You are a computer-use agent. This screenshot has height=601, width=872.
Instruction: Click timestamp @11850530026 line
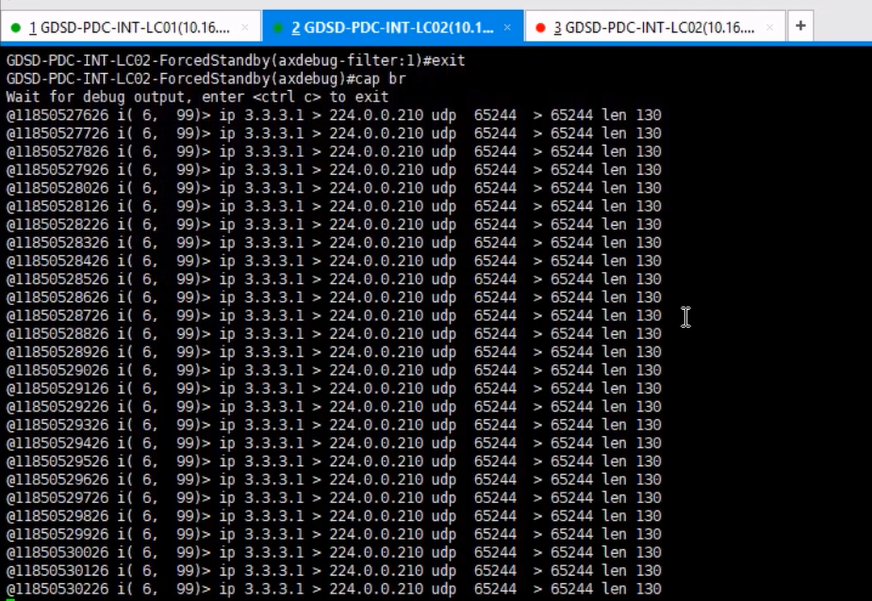(334, 553)
